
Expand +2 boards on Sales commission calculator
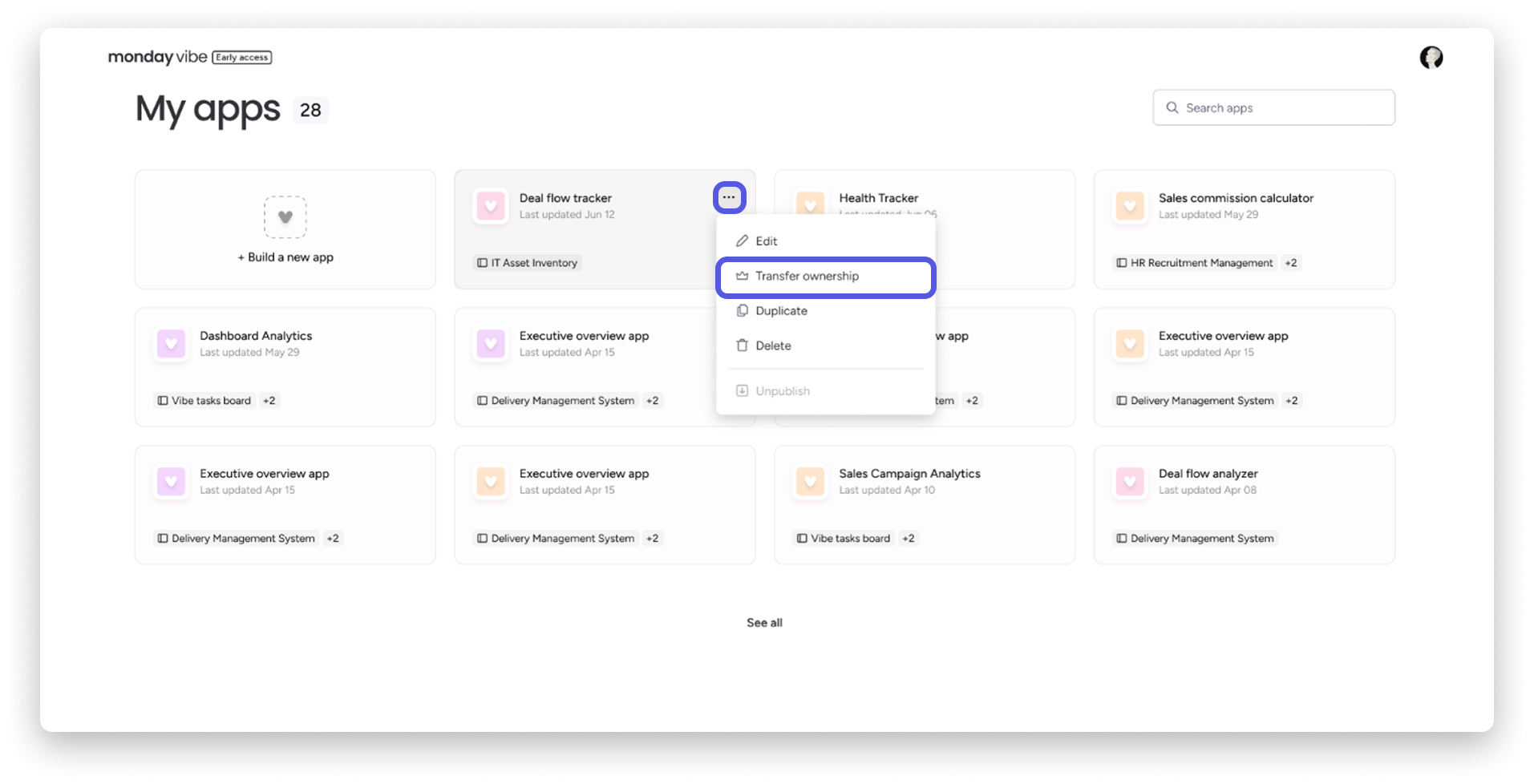coord(1291,263)
